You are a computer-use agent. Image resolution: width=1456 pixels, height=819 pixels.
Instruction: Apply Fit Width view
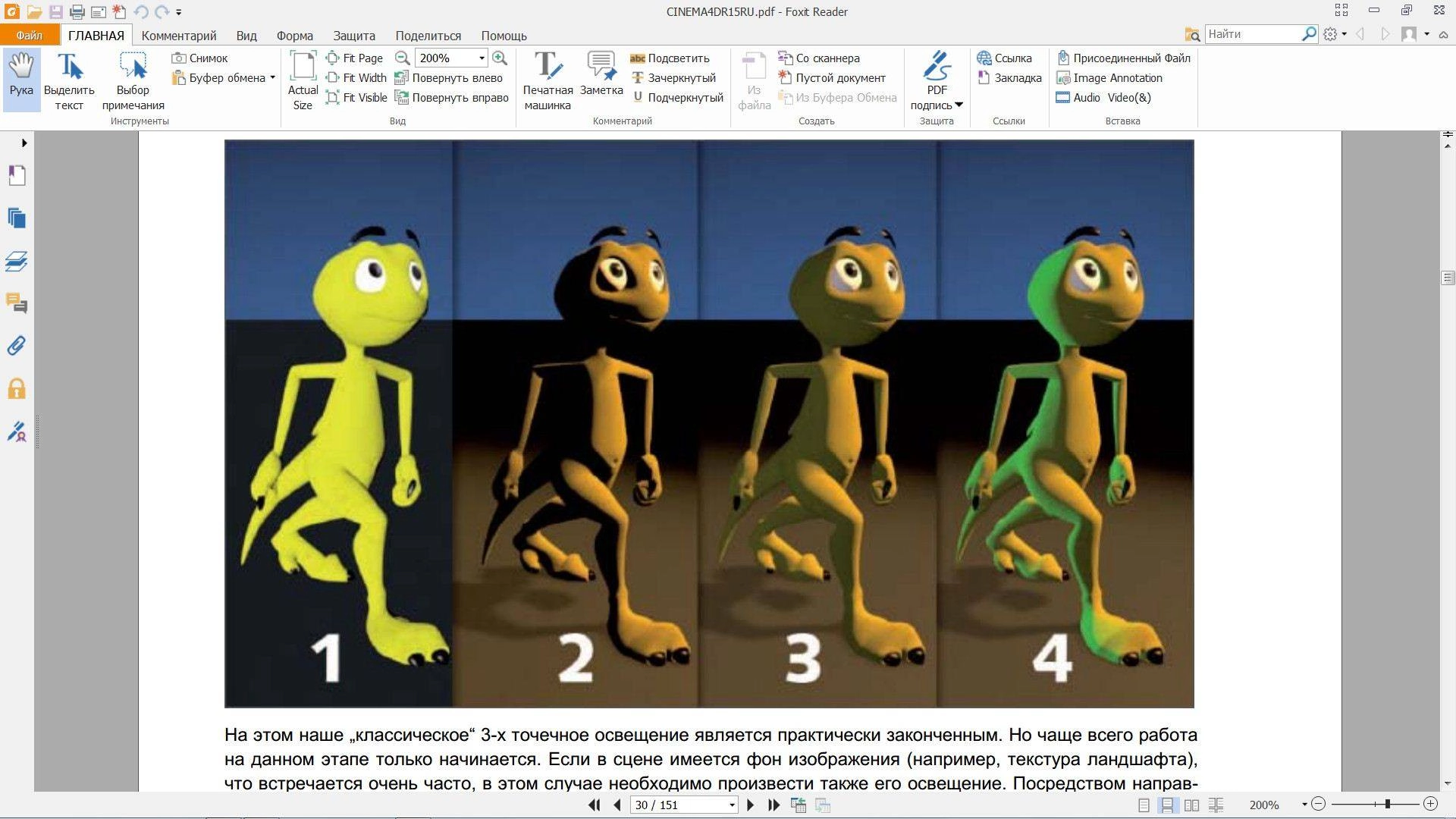click(x=356, y=77)
